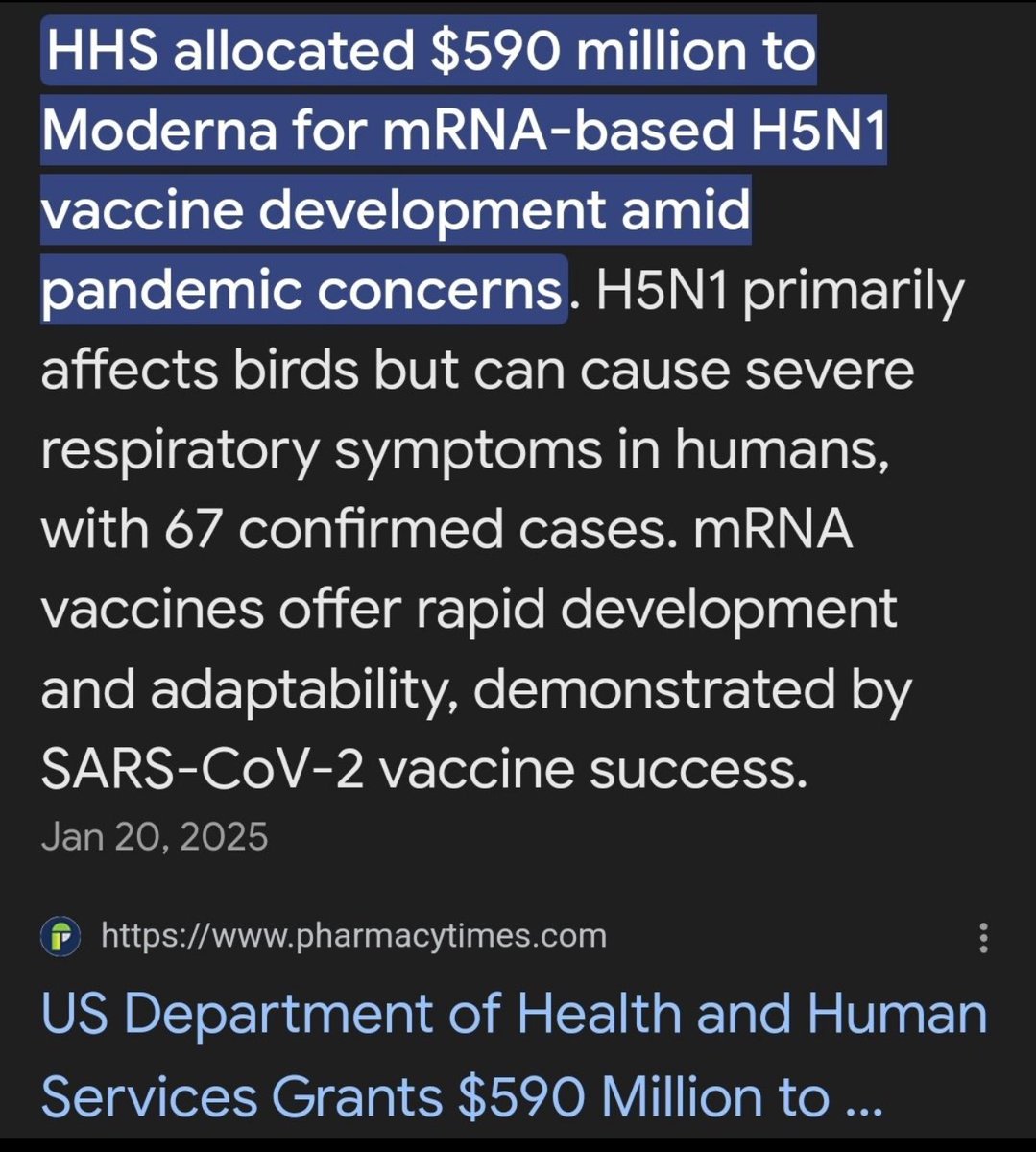Click the Pharmacy Times favicon icon
The image size is (1036, 1152).
click(60, 936)
